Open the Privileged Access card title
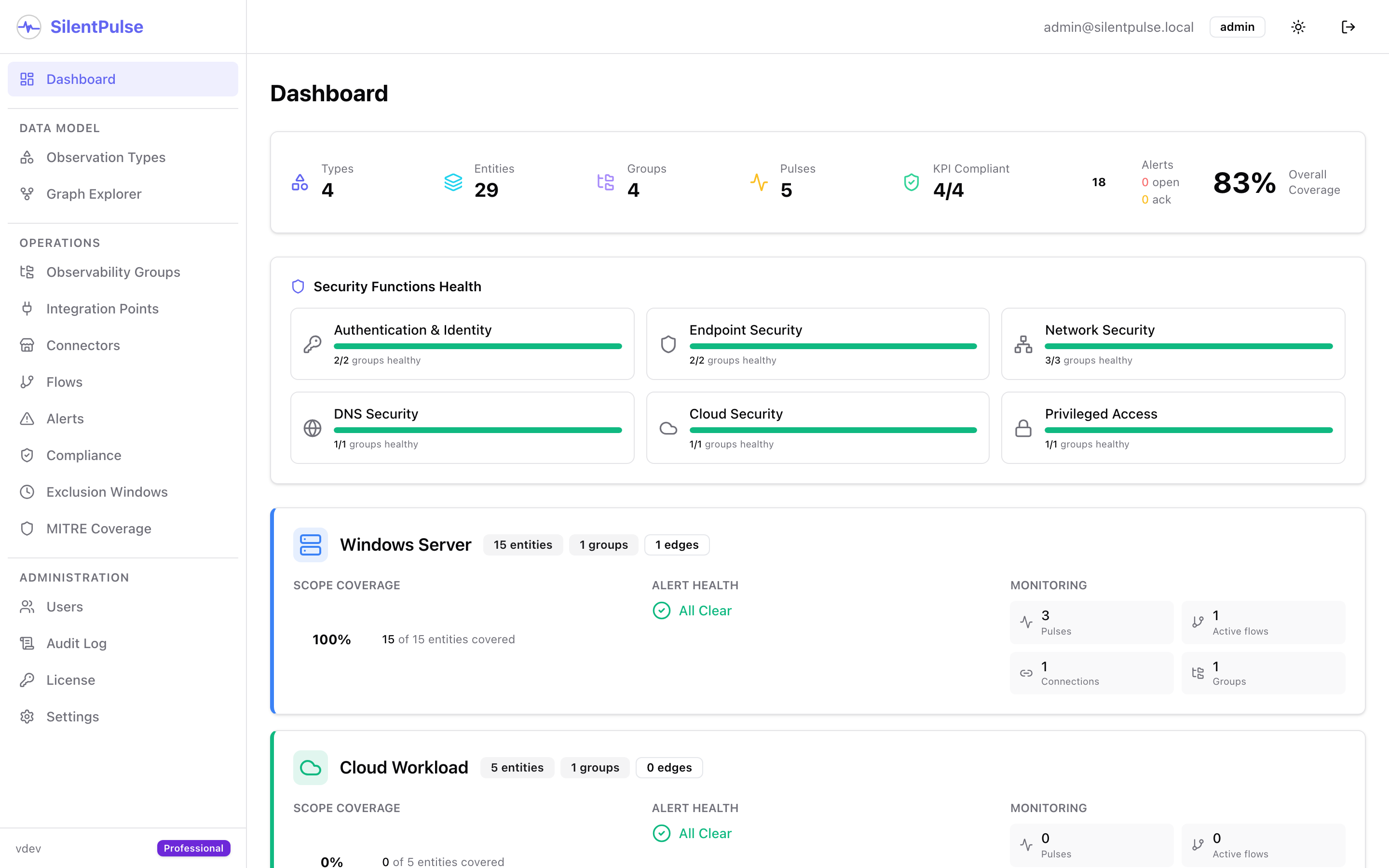Image resolution: width=1389 pixels, height=868 pixels. pos(1101,414)
